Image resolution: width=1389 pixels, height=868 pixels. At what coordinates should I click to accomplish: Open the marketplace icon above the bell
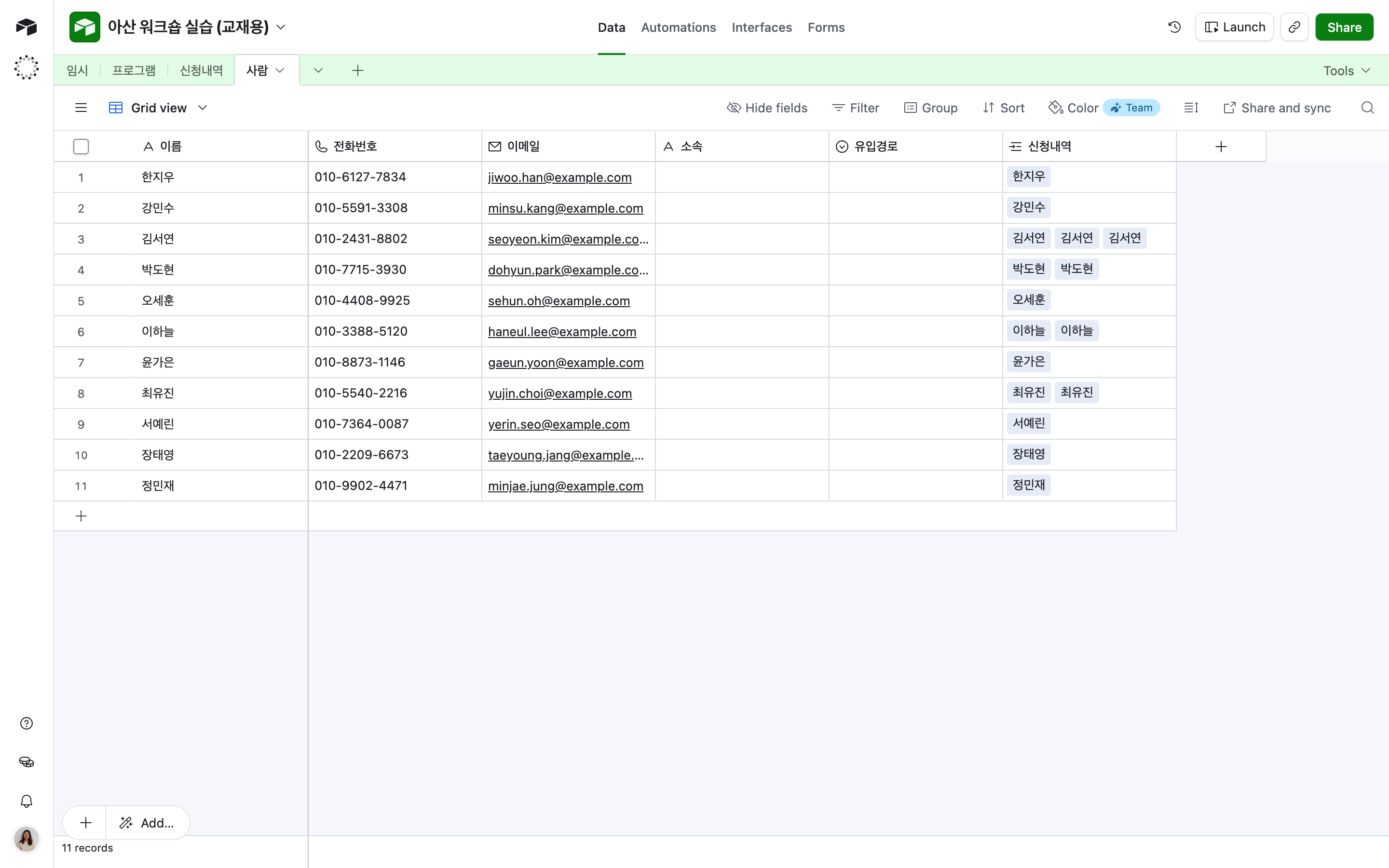pos(27,762)
